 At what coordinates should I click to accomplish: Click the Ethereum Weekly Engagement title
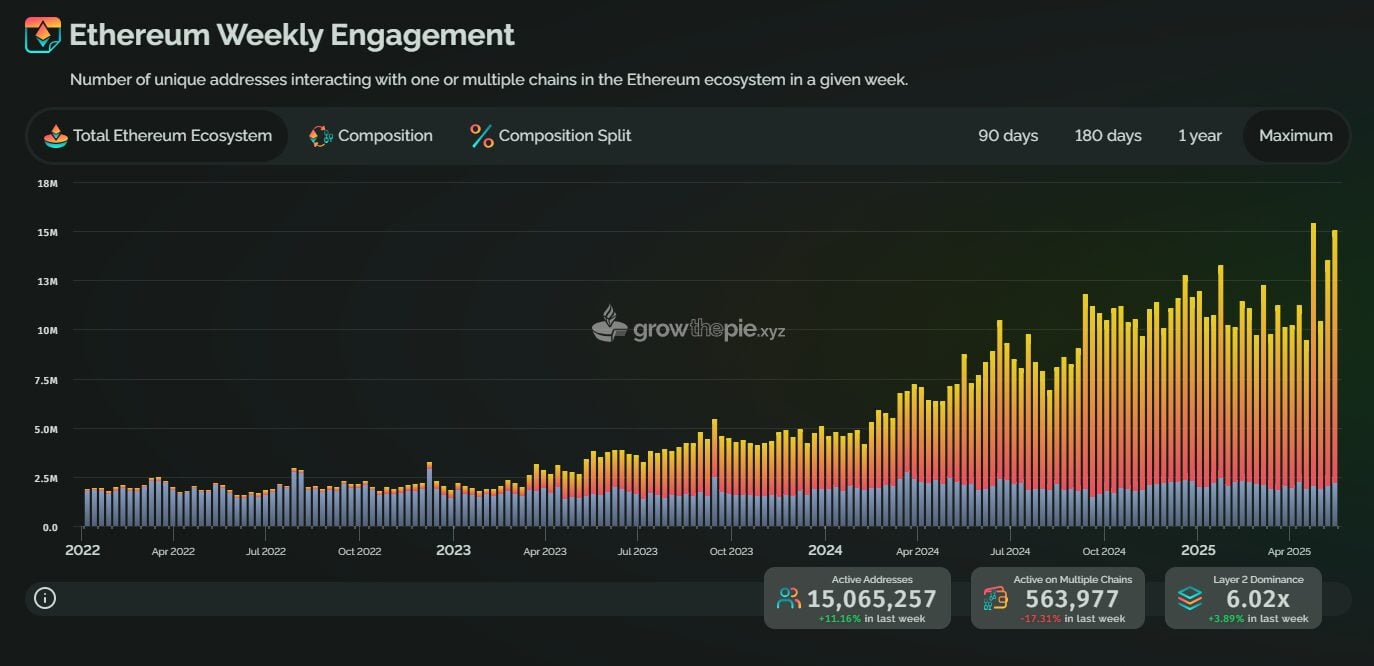291,35
